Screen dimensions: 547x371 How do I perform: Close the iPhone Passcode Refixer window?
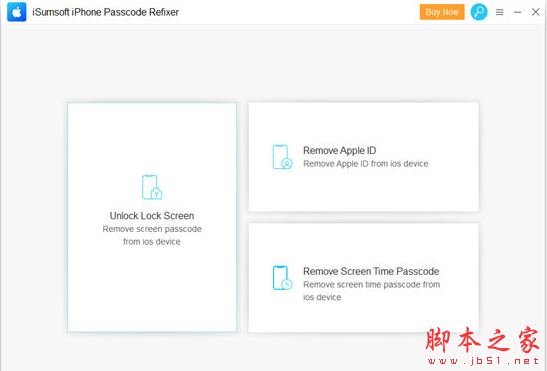point(535,12)
